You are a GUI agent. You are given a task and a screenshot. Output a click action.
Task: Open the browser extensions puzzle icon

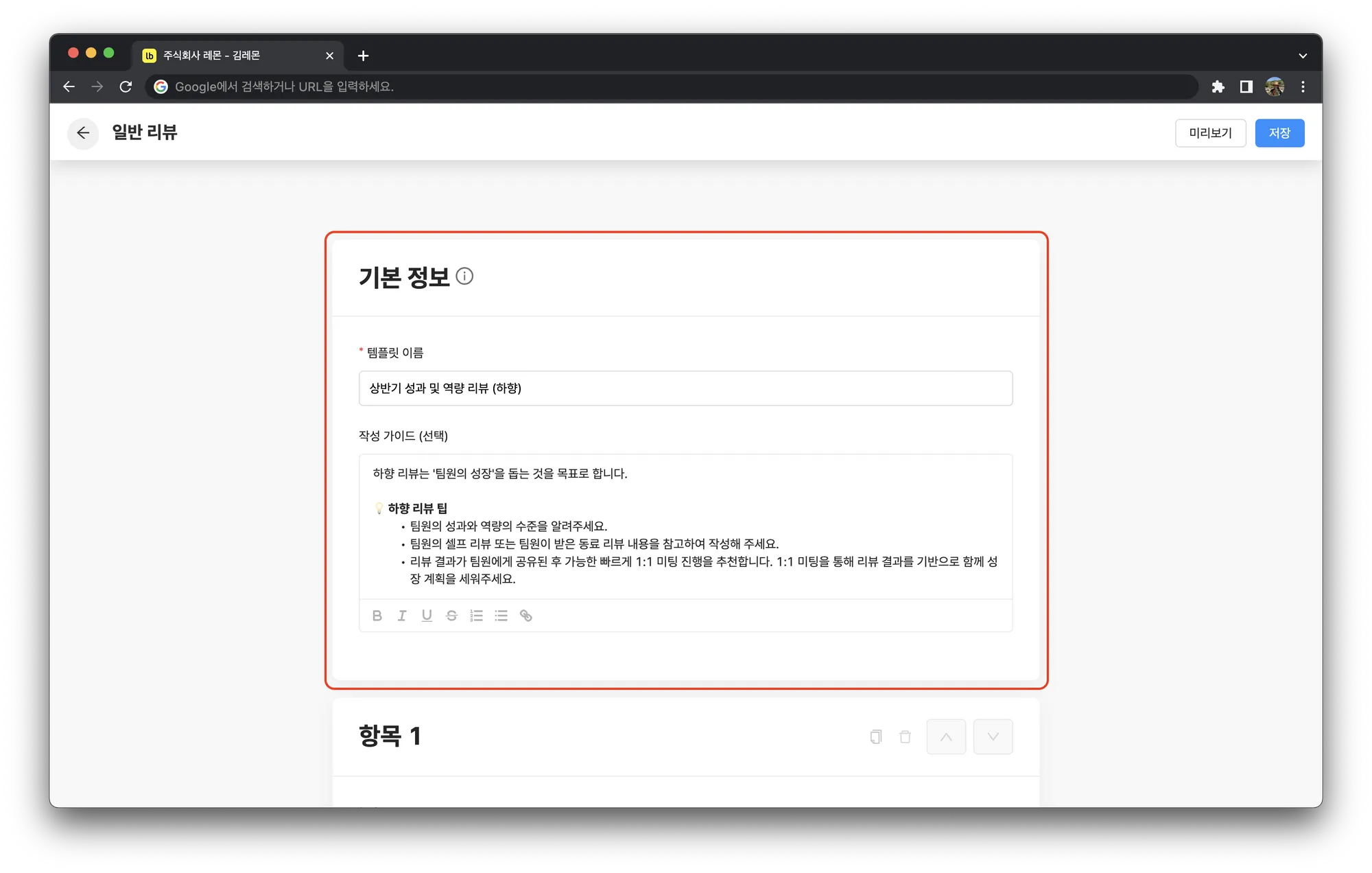click(x=1218, y=86)
